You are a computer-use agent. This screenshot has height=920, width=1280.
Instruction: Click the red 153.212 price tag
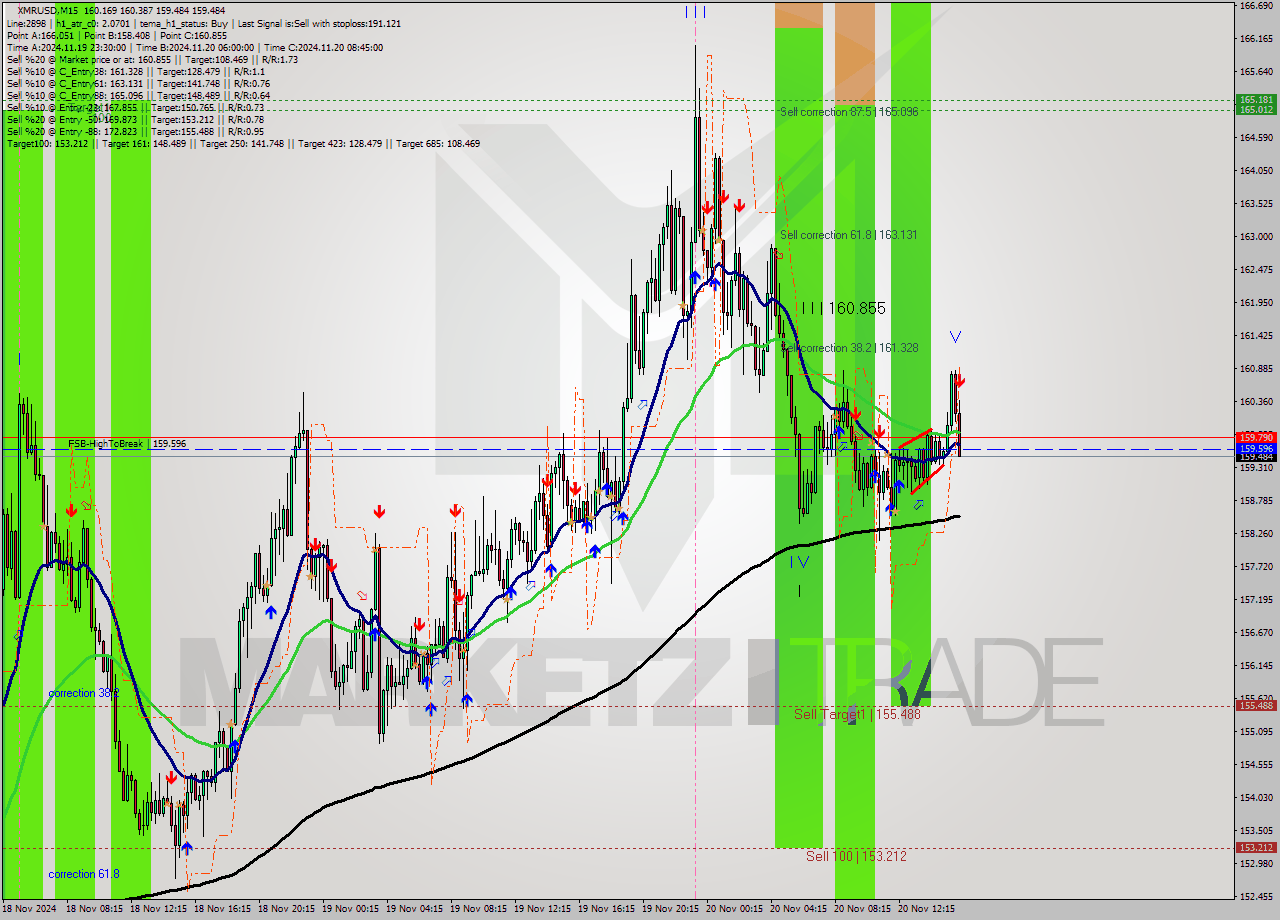1256,847
